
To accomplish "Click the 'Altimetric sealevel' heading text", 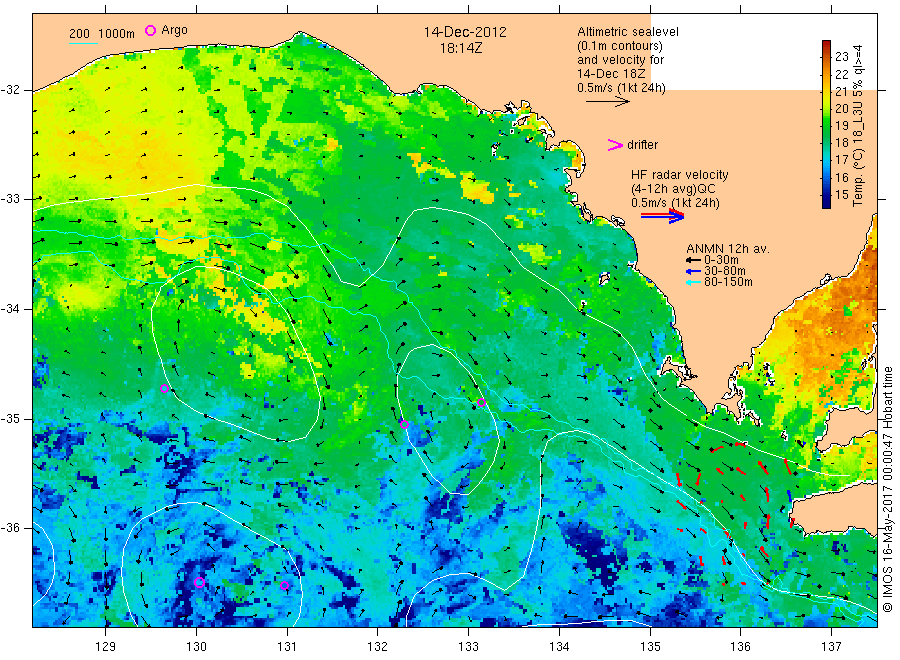I will click(627, 32).
